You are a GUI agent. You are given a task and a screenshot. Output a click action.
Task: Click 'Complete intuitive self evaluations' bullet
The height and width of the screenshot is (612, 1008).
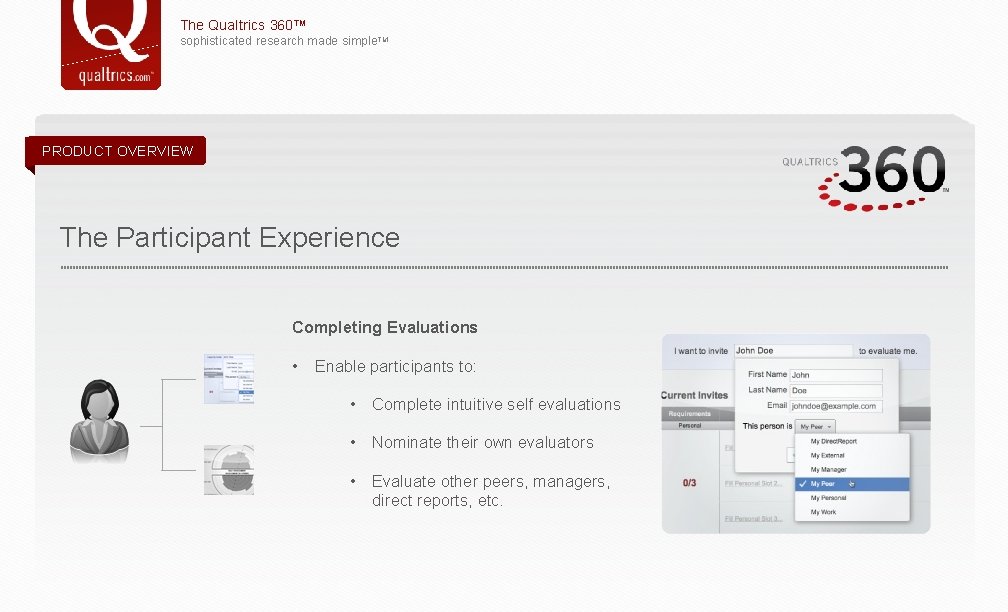496,404
